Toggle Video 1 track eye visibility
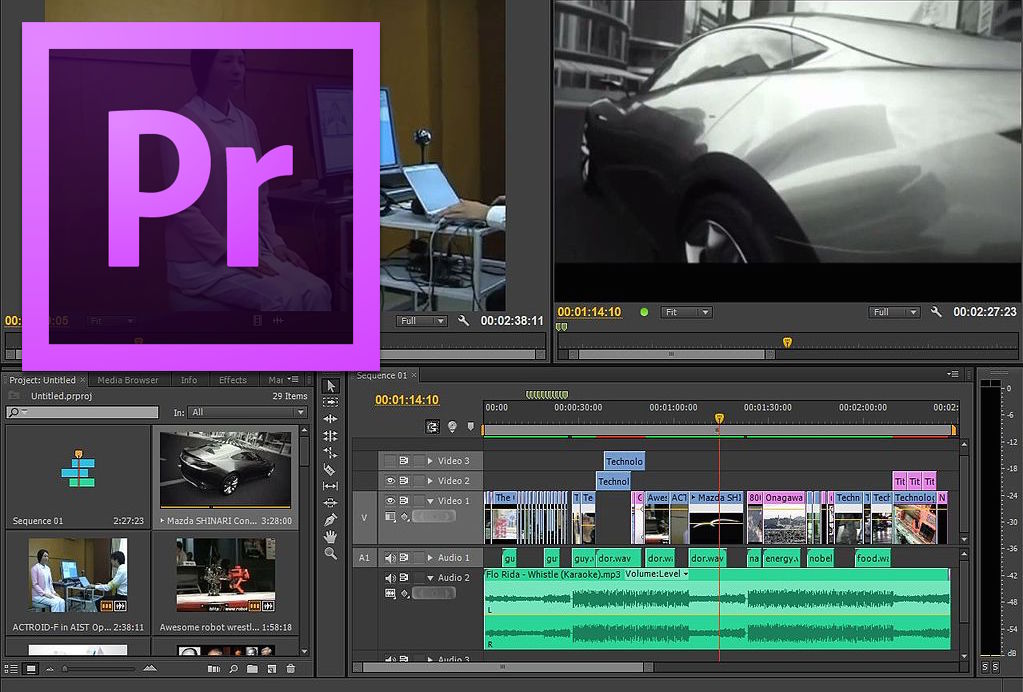The width and height of the screenshot is (1023, 692). click(390, 500)
